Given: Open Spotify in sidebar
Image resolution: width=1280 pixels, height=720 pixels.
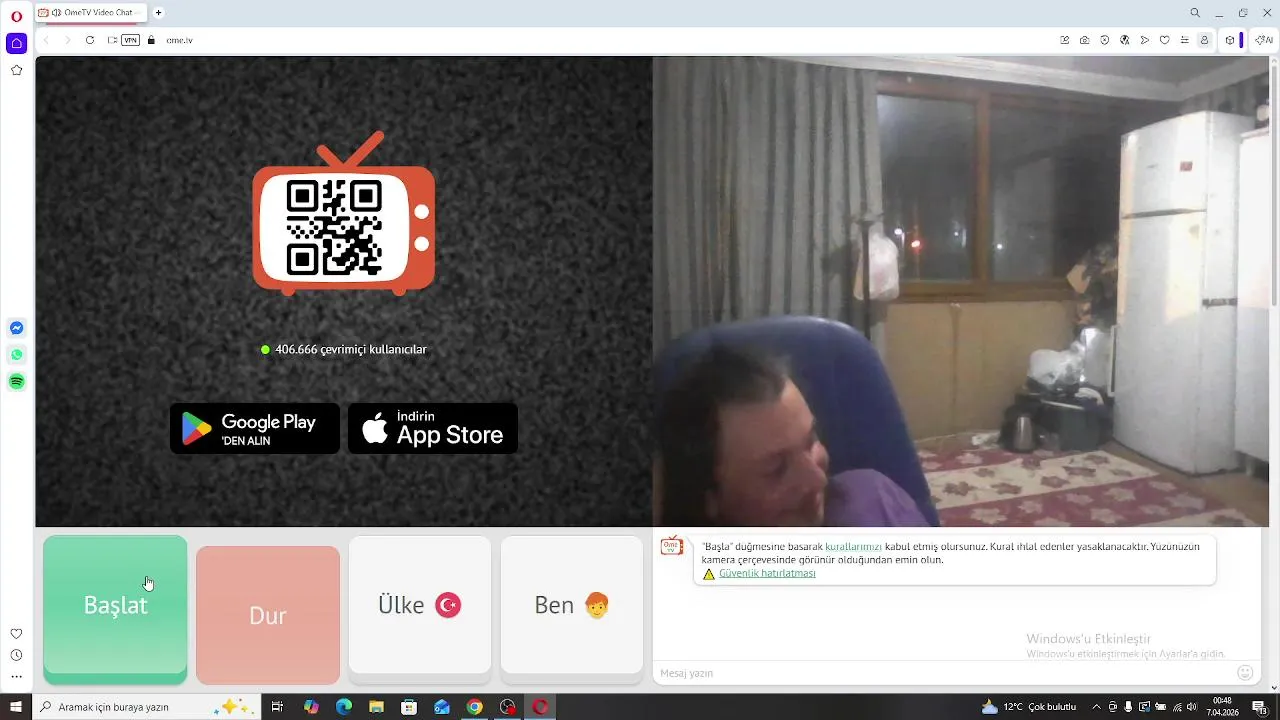Looking at the screenshot, I should click(x=16, y=382).
